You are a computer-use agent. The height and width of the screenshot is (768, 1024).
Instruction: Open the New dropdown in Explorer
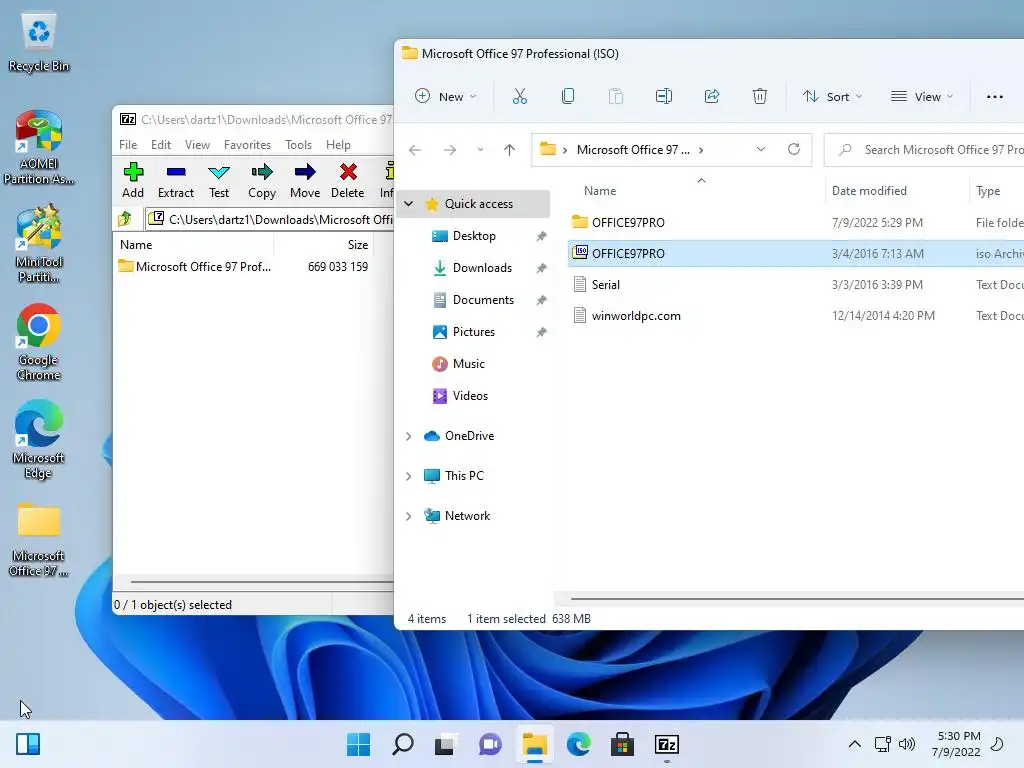(446, 97)
